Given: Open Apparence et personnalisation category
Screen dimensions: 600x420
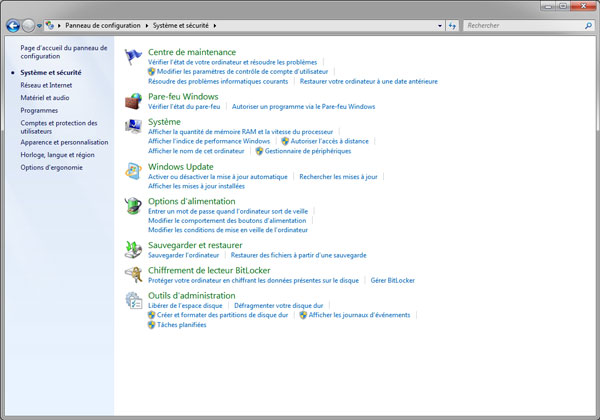Looking at the screenshot, I should coord(64,142).
